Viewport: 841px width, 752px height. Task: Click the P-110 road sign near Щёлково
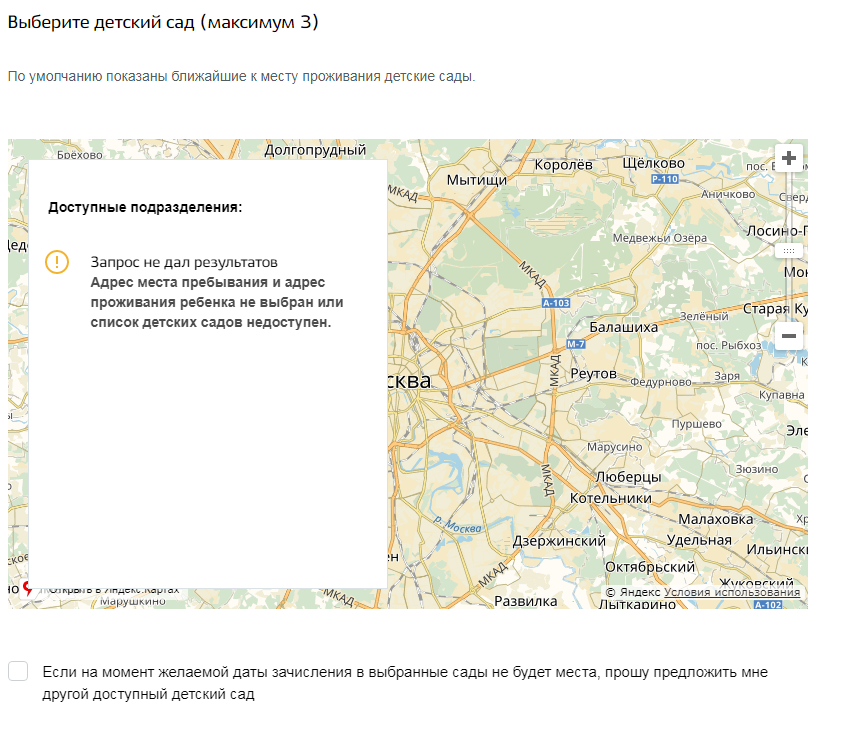tap(664, 179)
